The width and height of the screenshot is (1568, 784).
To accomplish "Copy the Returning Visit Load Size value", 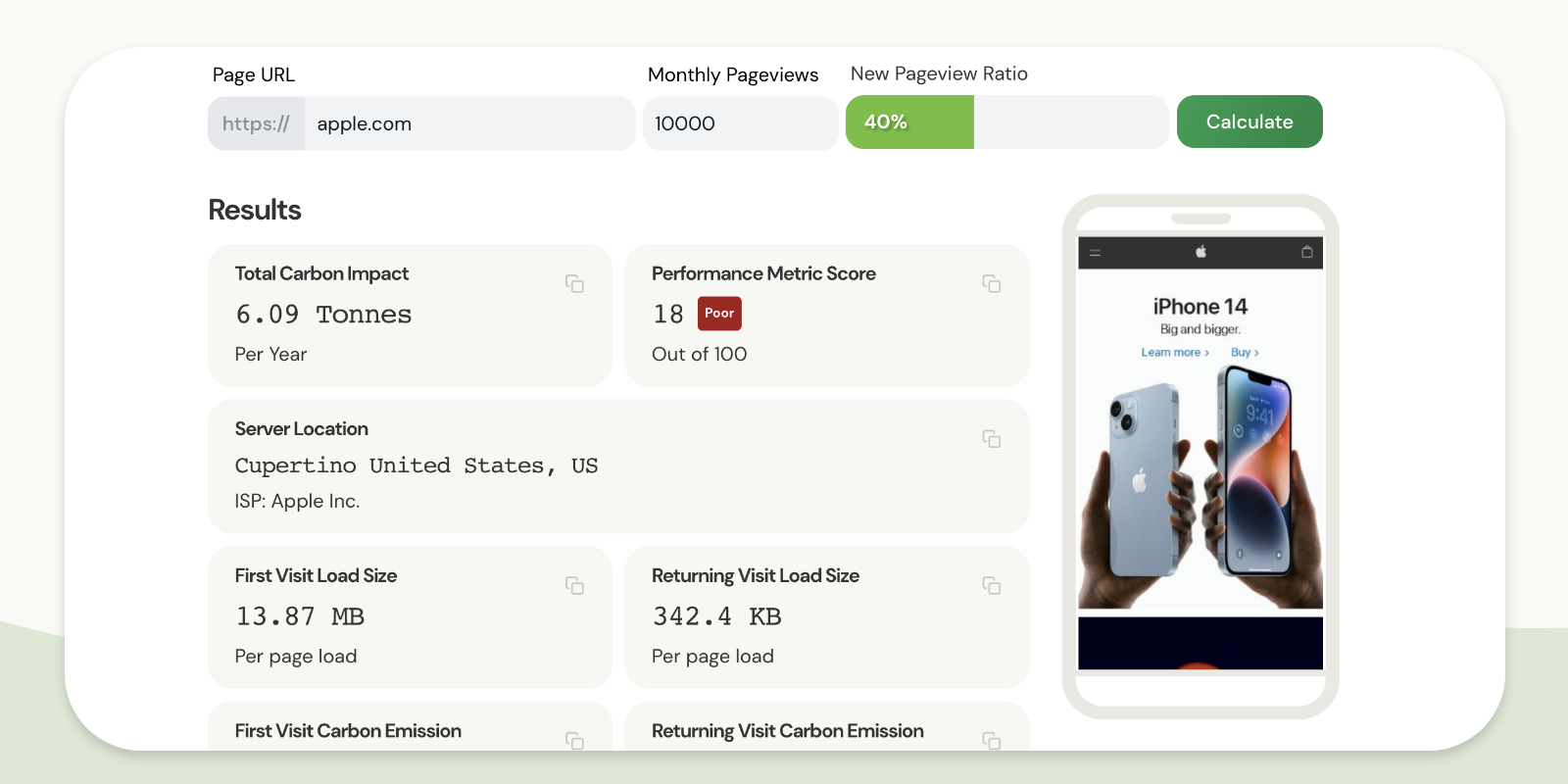I will tap(992, 585).
